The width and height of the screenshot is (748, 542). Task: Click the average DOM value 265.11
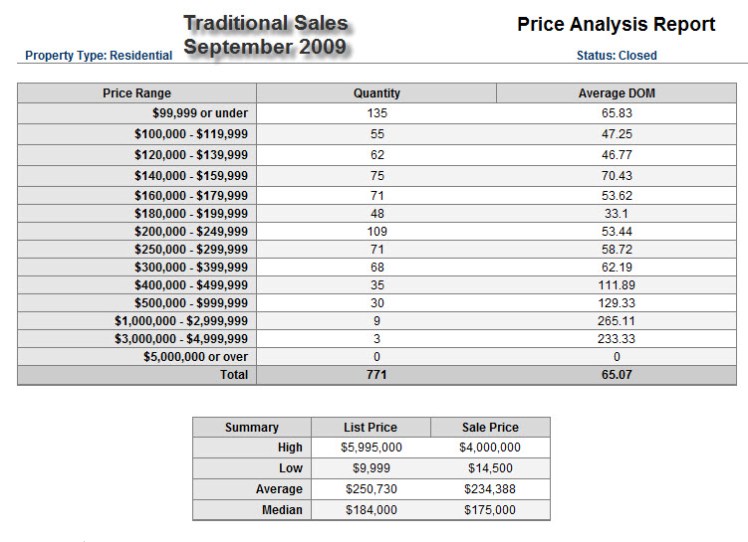617,321
